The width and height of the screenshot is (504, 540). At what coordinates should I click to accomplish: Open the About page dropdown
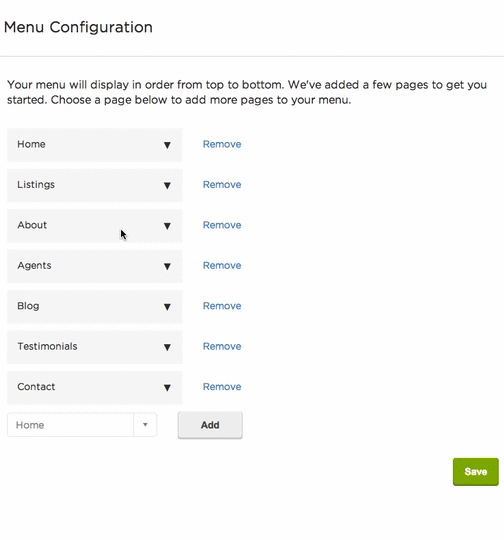point(95,226)
